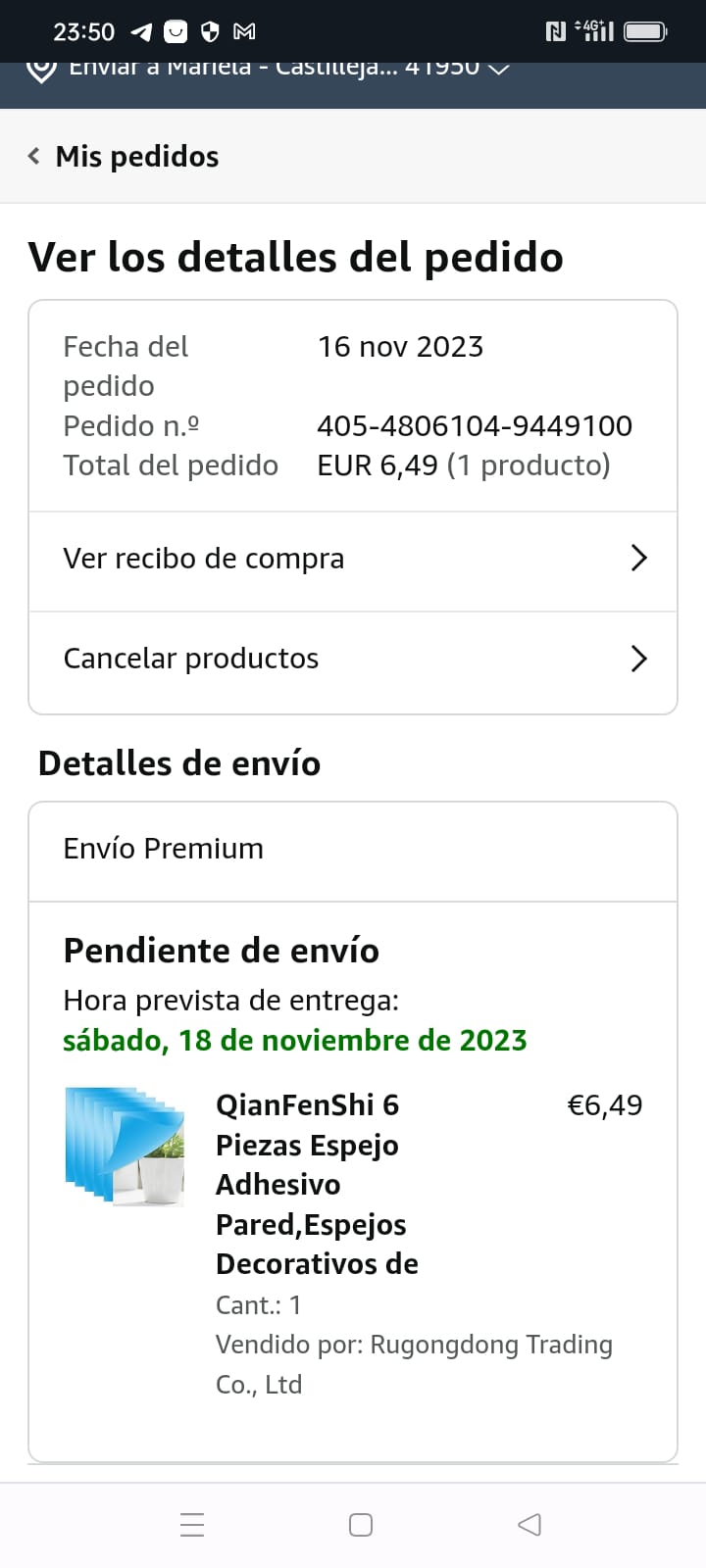Tap the Android home square icon
The height and width of the screenshot is (1568, 706).
click(361, 1525)
